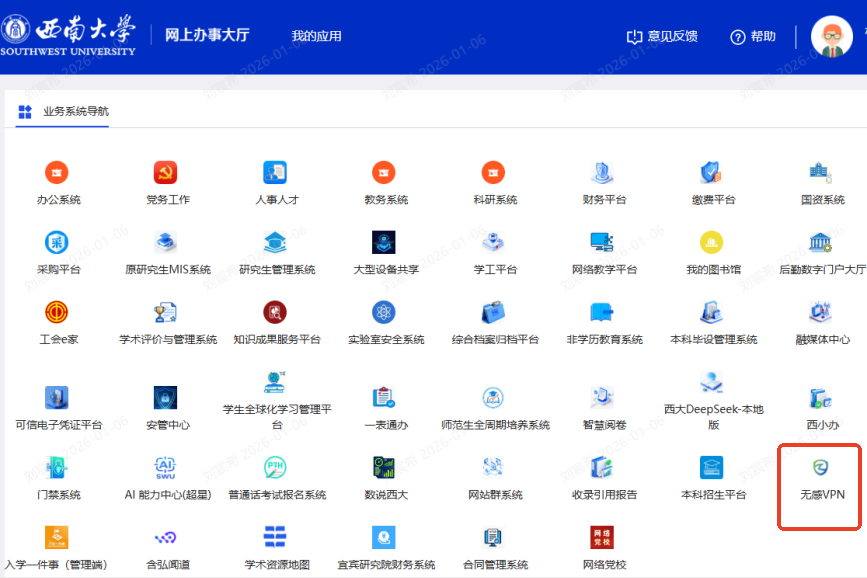Open the 西大DeepSeek-本地版 icon

tap(712, 382)
